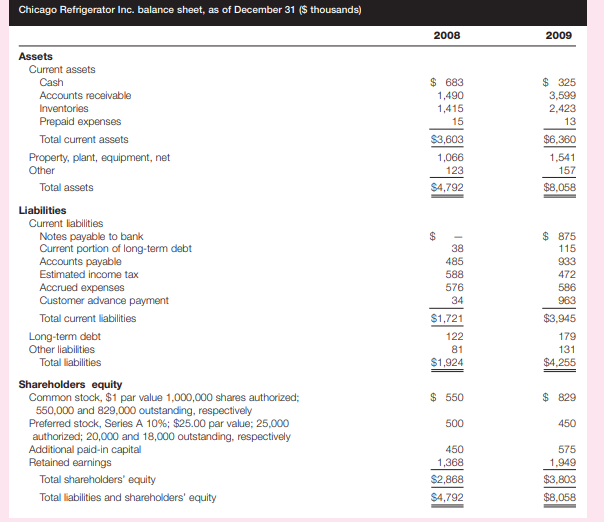Select the Preferred stock, Series A line
Screen dimensions: 604x522
point(160,430)
